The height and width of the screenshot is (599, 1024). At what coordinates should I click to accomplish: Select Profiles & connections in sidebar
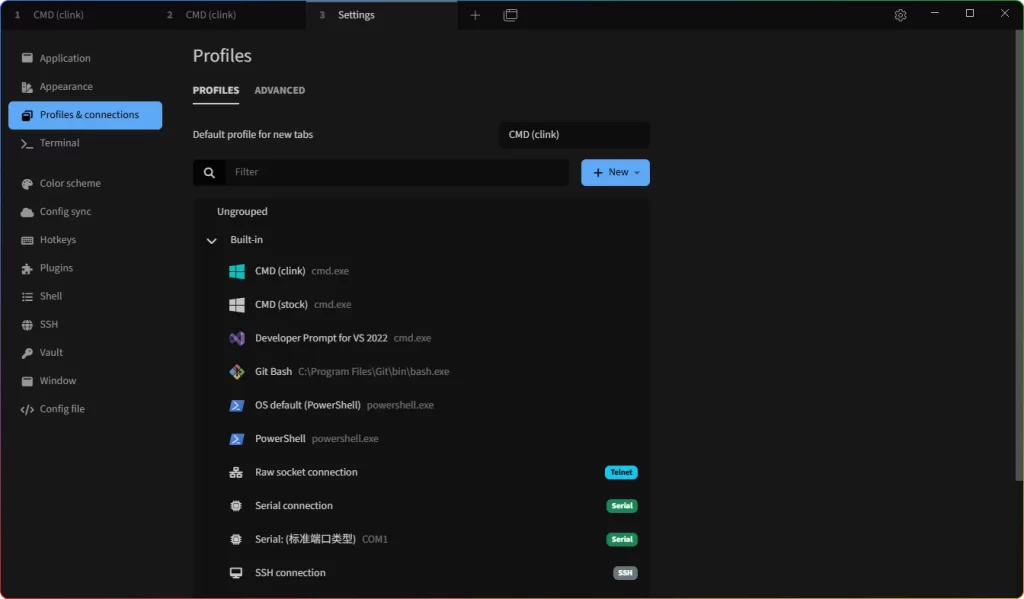(x=85, y=115)
